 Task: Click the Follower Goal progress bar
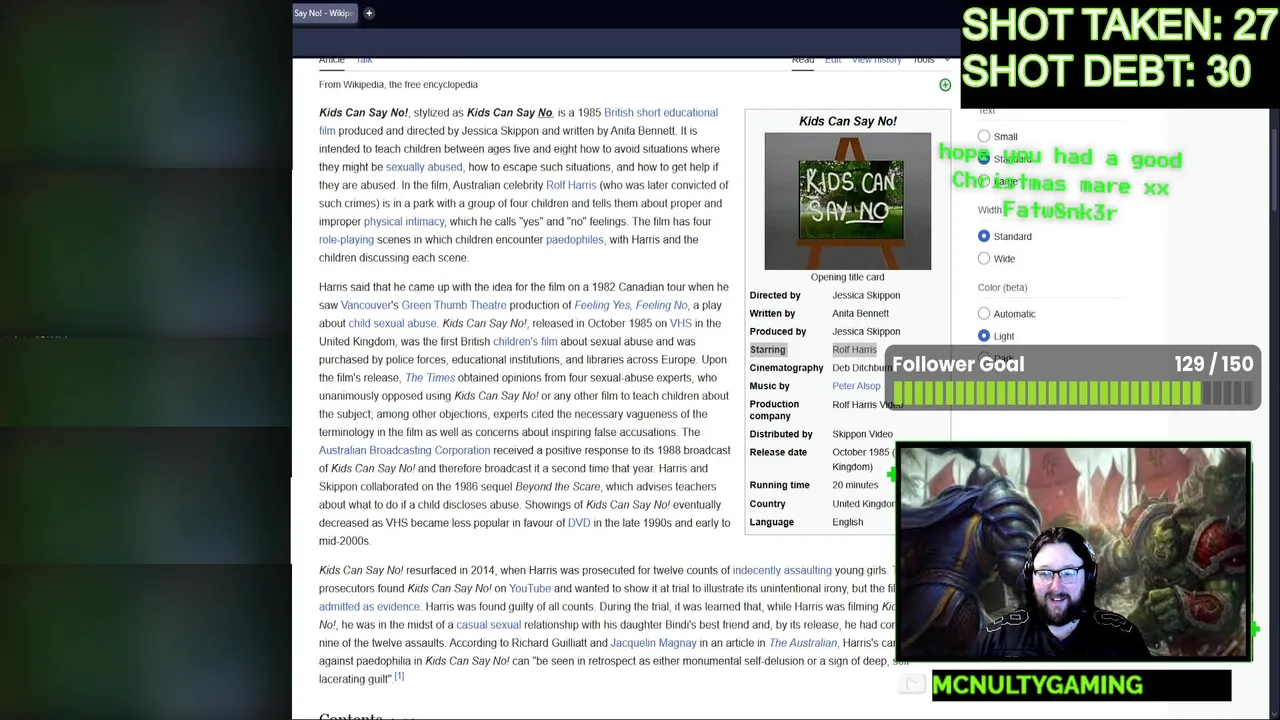coord(1073,394)
